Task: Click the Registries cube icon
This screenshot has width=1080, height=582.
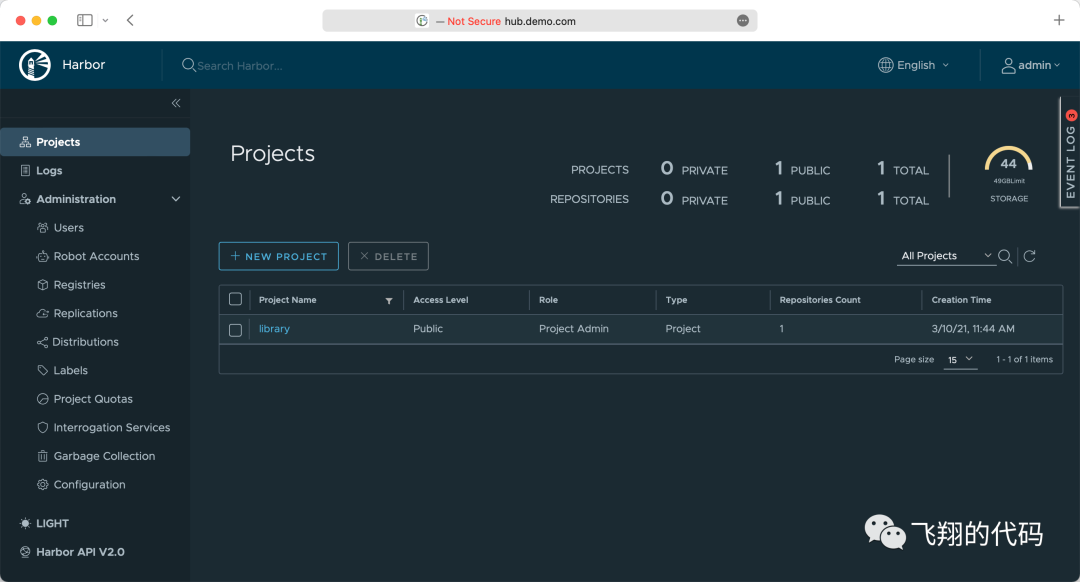Action: point(43,284)
